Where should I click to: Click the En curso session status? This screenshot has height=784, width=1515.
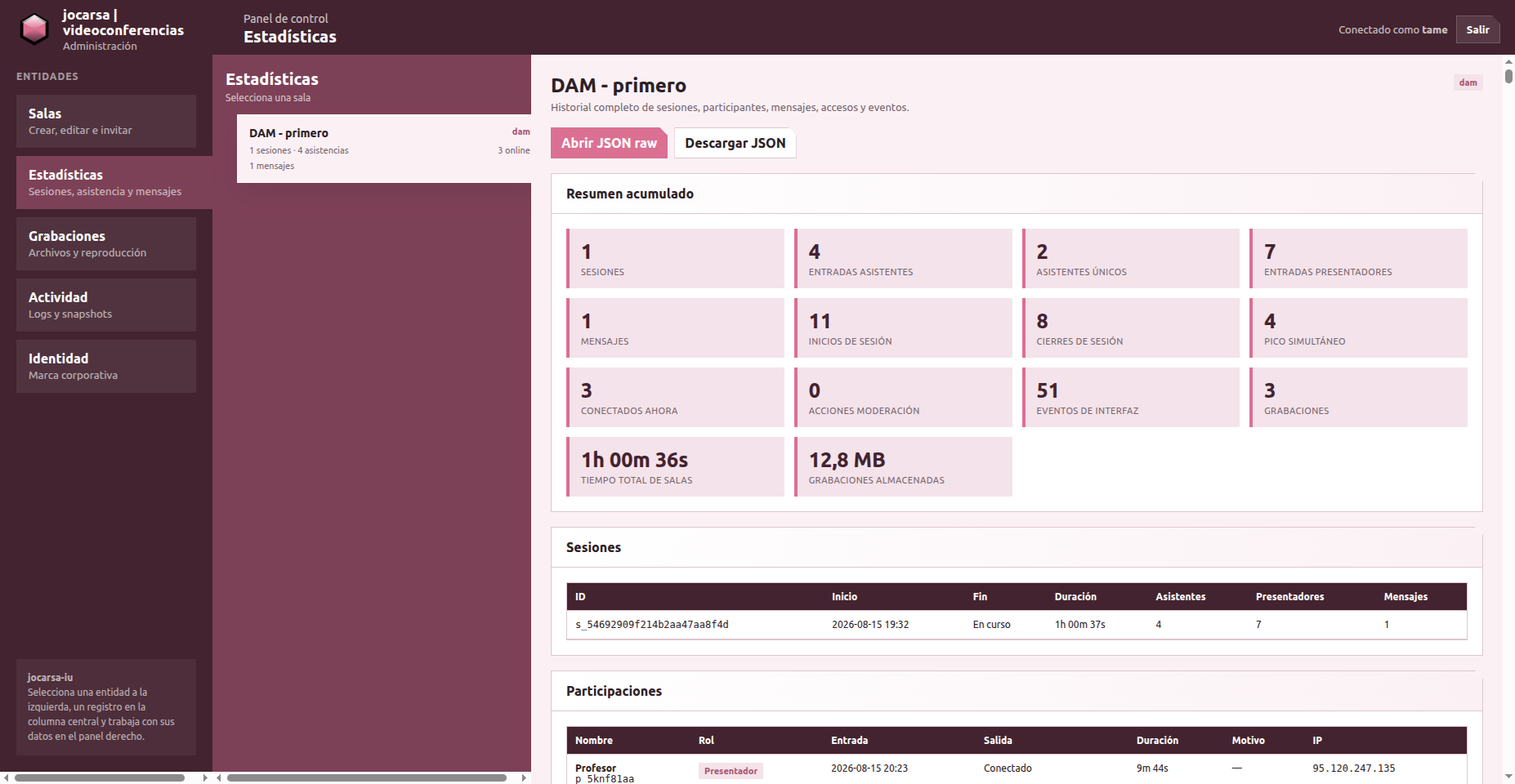(x=991, y=625)
